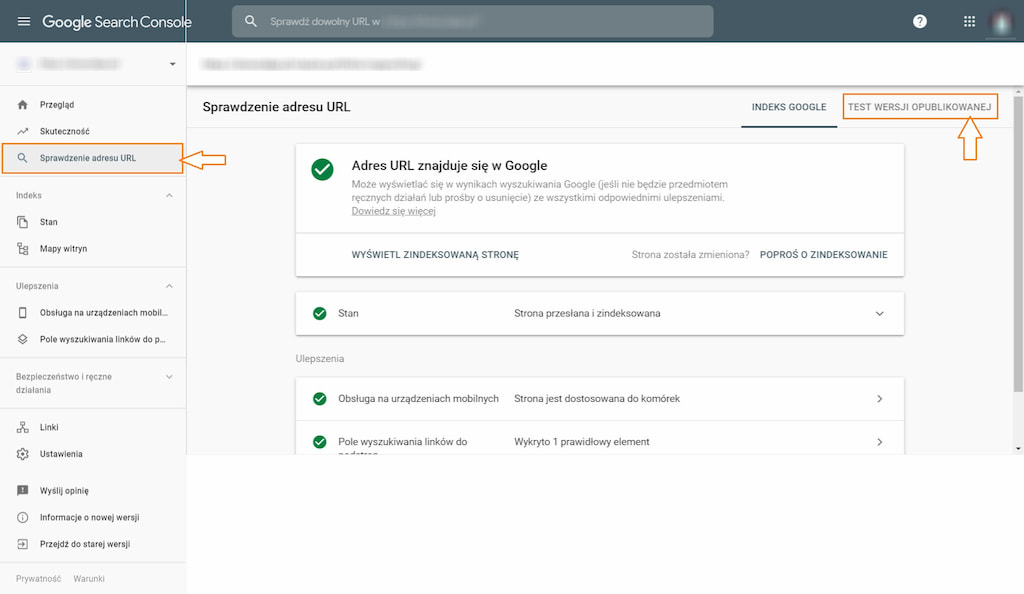The height and width of the screenshot is (594, 1024).
Task: Click Poproś o zindeksowanie button
Action: click(824, 255)
